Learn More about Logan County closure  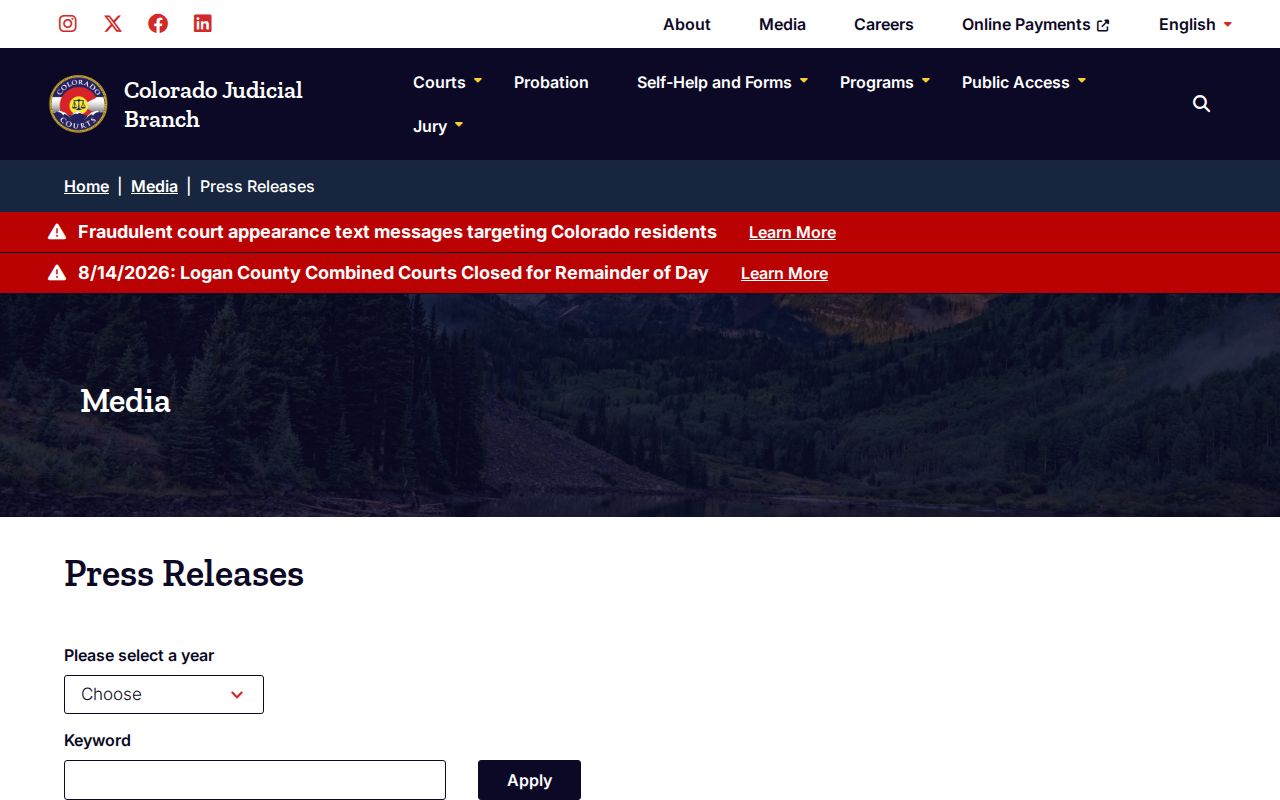pos(784,273)
